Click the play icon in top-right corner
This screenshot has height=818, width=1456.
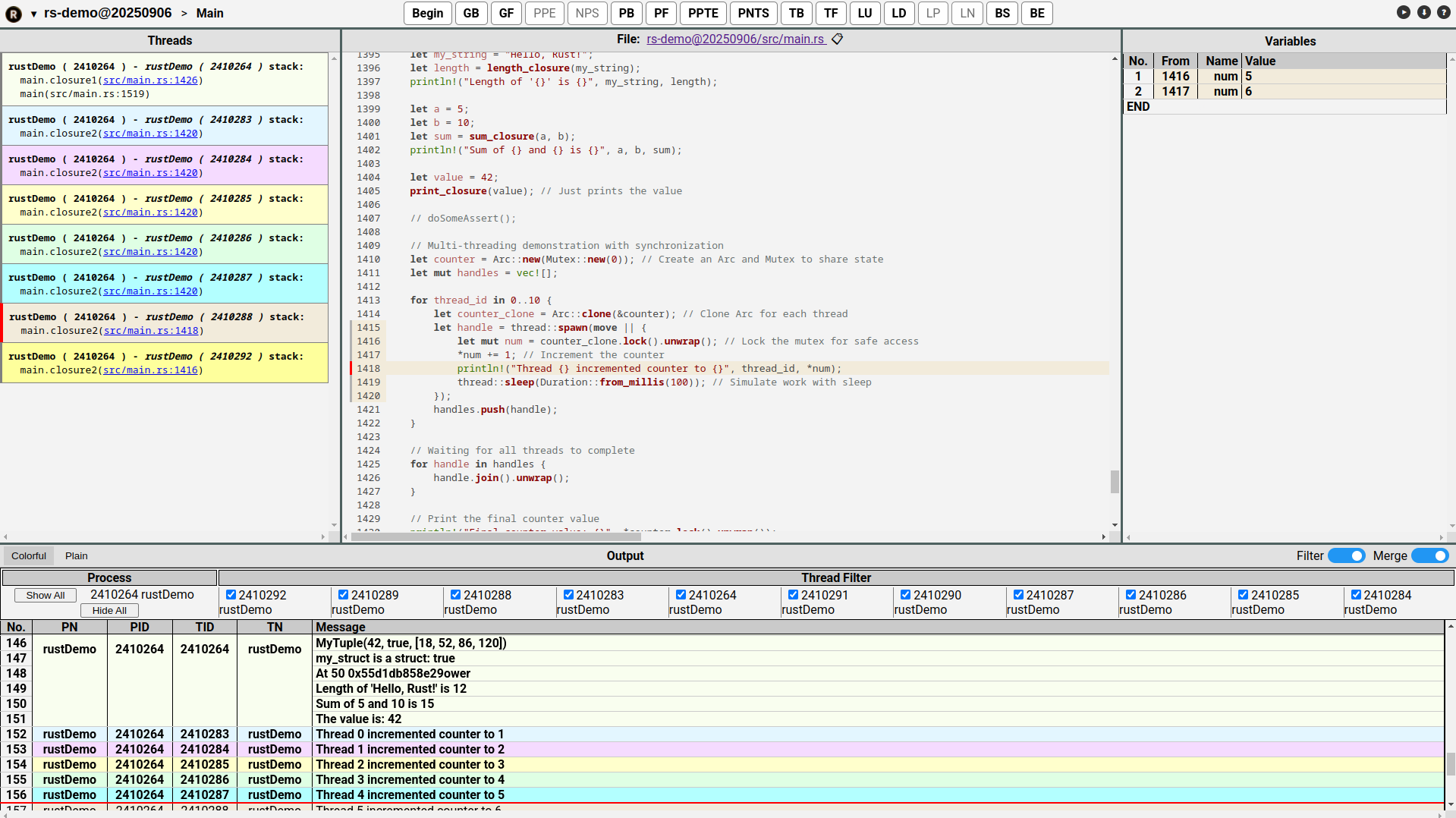[x=1404, y=12]
